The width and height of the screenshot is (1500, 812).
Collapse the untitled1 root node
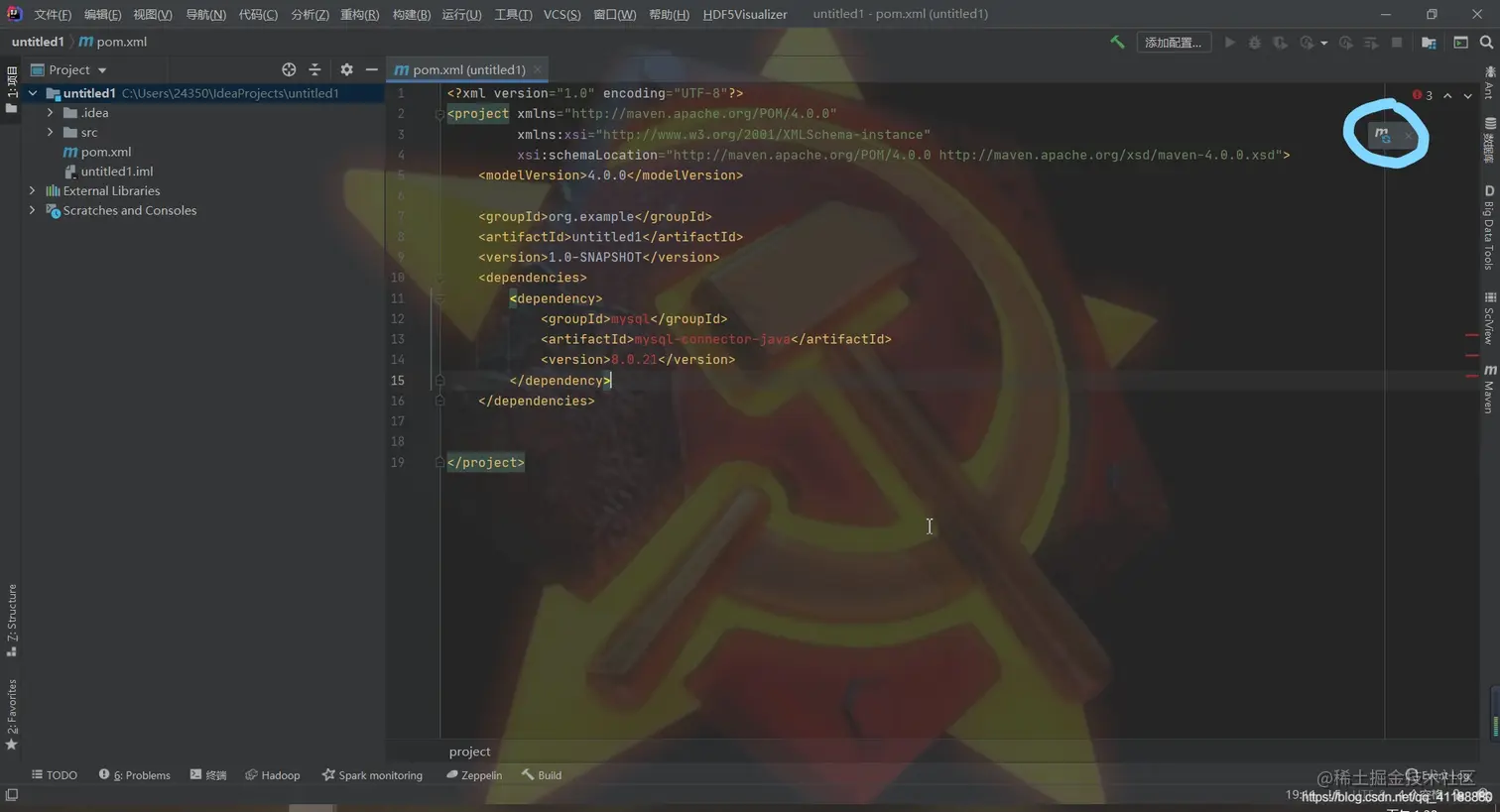click(x=33, y=93)
